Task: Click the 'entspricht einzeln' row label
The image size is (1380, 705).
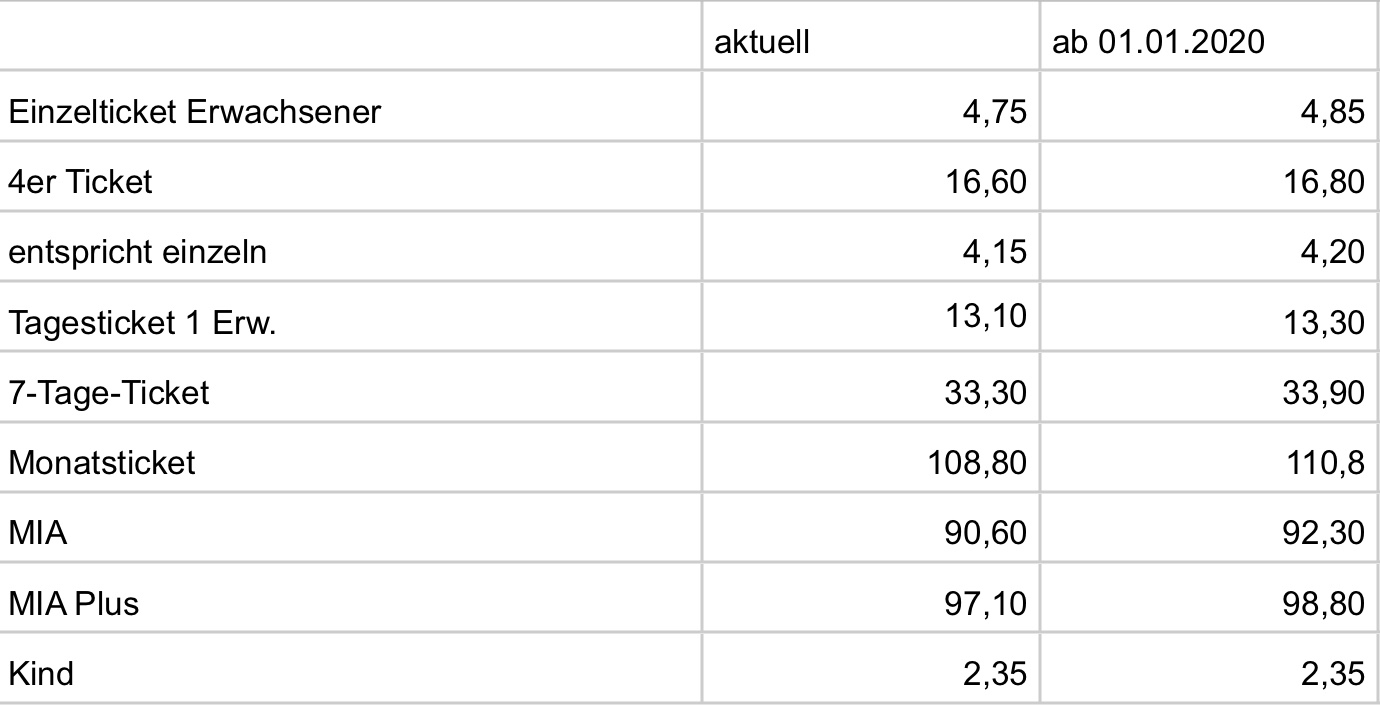Action: click(138, 251)
